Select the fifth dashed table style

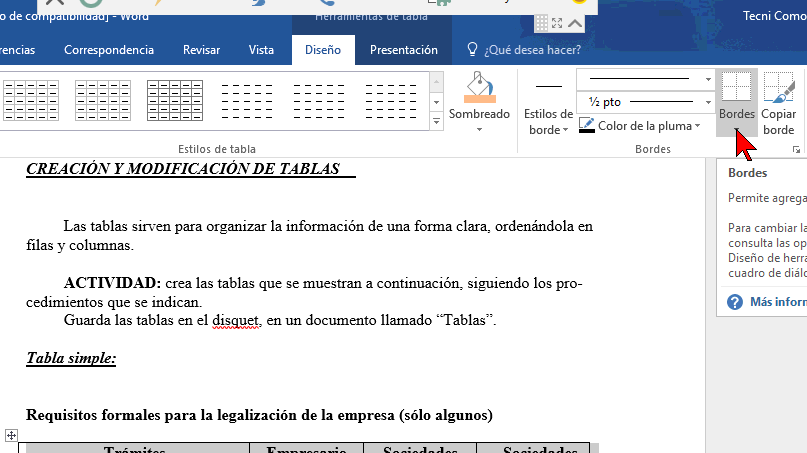tap(319, 100)
